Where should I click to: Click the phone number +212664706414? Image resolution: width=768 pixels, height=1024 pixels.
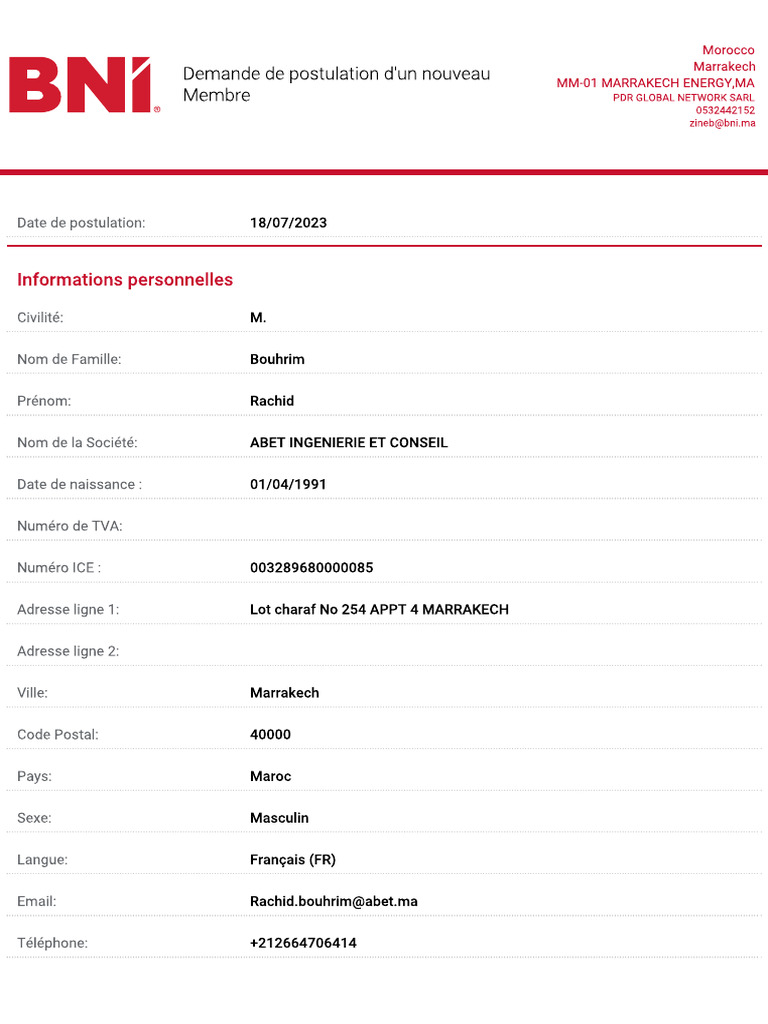(303, 943)
